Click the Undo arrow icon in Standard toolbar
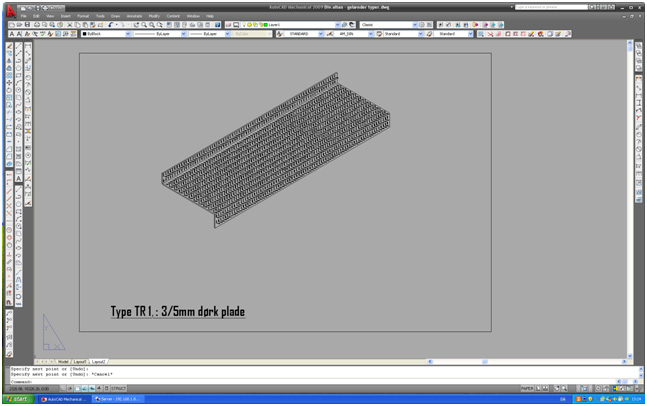This screenshot has width=647, height=406. (x=111, y=25)
